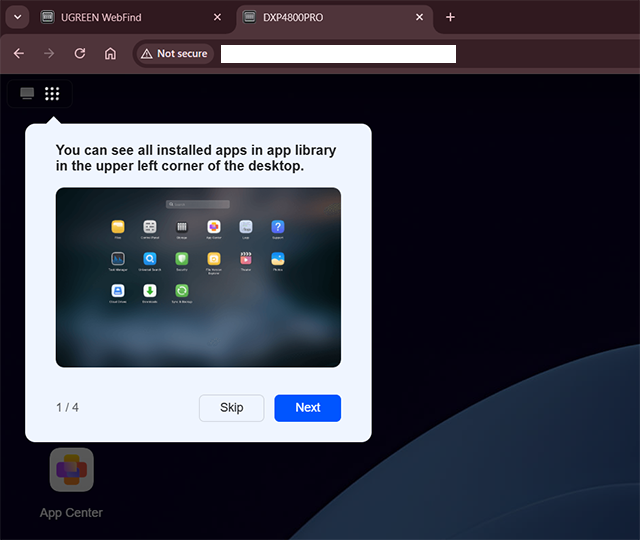The image size is (640, 540).
Task: Click the Not secure site info chip
Action: point(174,54)
